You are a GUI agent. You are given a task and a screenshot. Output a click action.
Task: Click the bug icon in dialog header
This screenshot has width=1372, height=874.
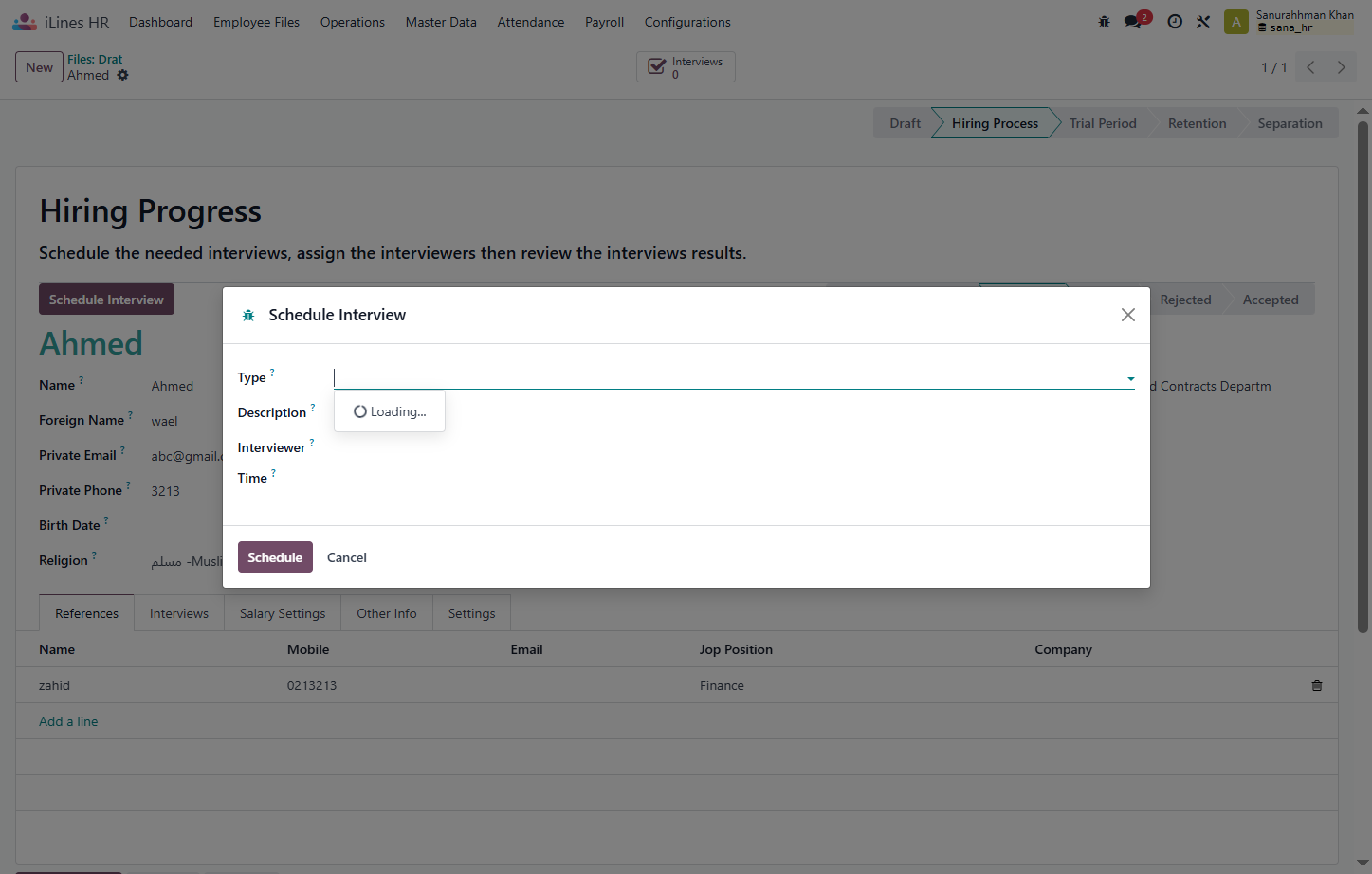[x=248, y=316]
